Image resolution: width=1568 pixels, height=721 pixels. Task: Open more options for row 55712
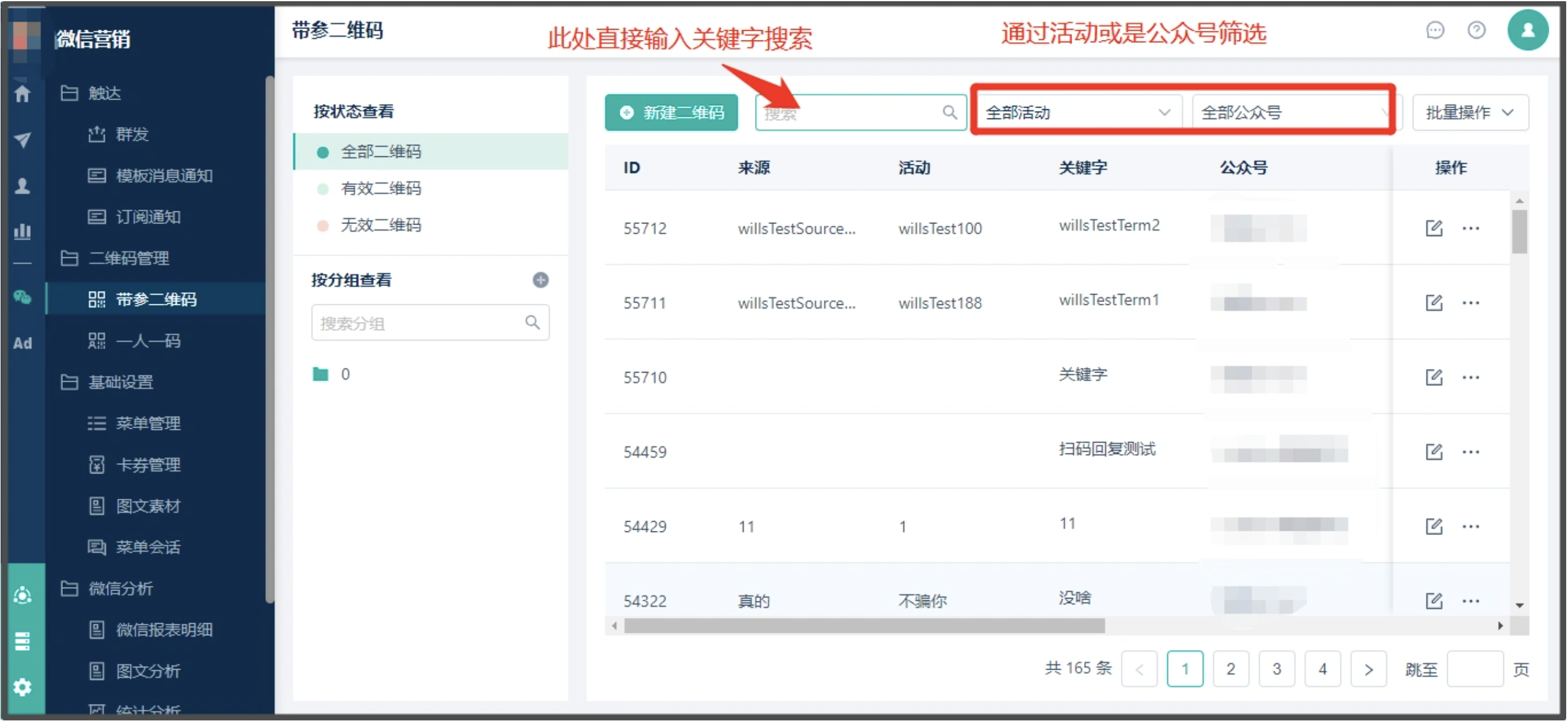1471,229
